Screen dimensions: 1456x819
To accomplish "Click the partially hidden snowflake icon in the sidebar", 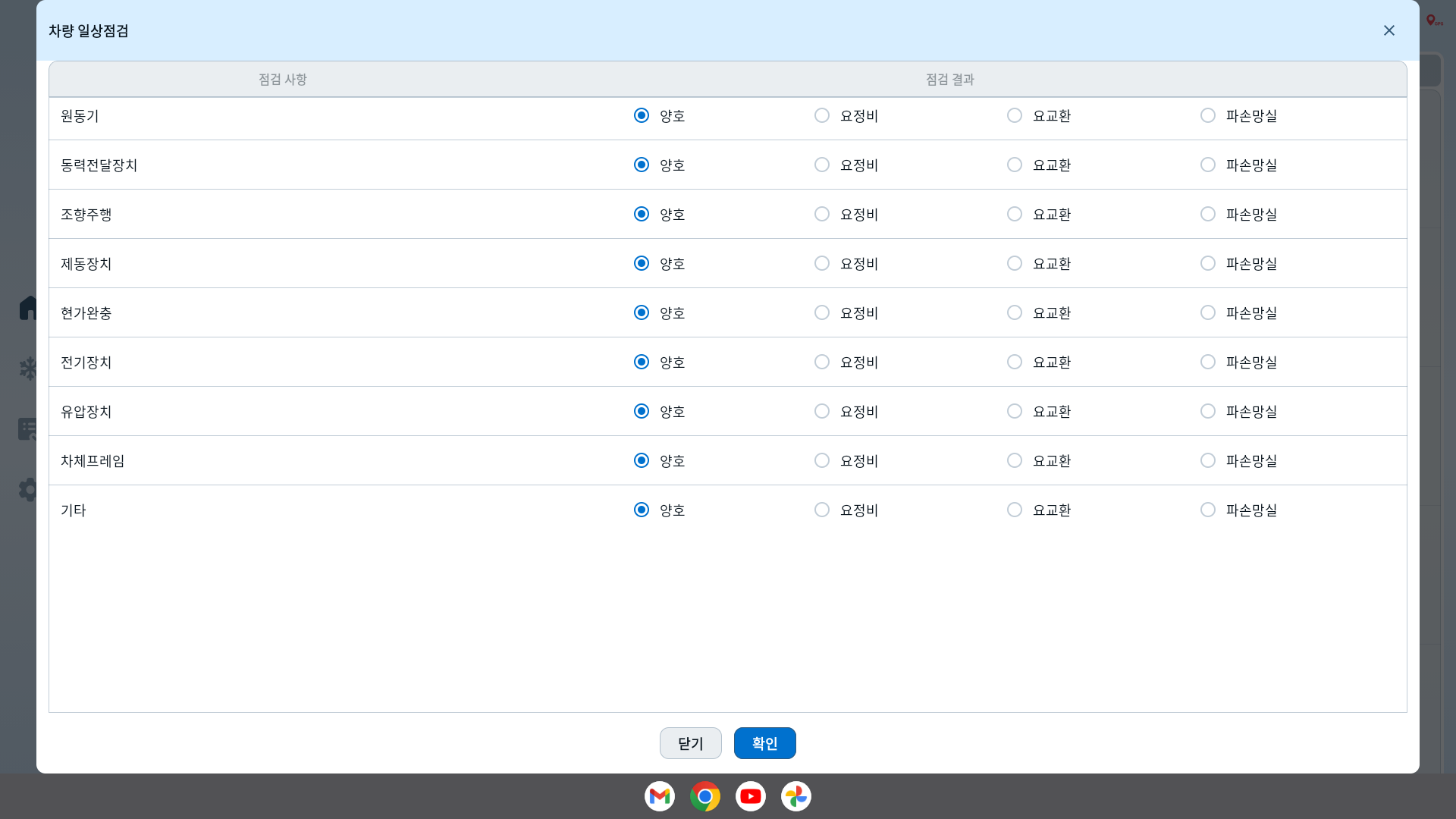I will (x=28, y=369).
